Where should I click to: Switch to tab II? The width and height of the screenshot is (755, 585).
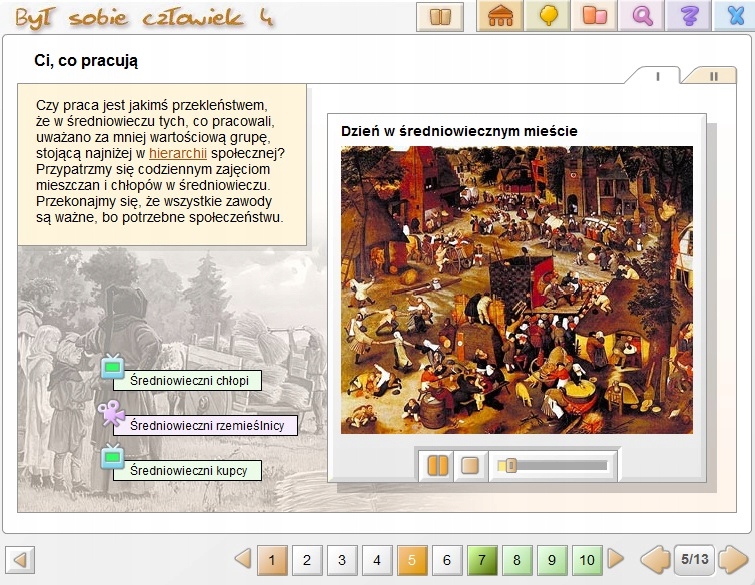click(714, 76)
